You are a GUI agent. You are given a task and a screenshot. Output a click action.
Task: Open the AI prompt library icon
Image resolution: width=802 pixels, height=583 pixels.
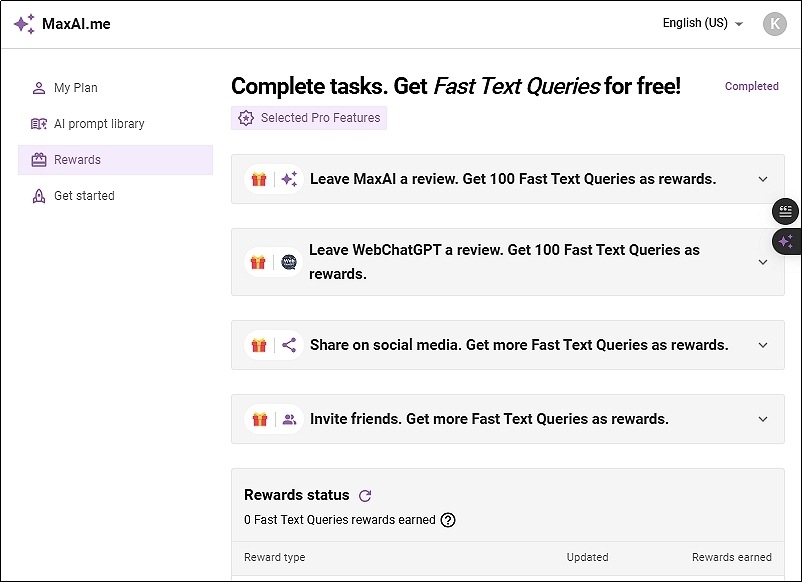click(x=39, y=124)
